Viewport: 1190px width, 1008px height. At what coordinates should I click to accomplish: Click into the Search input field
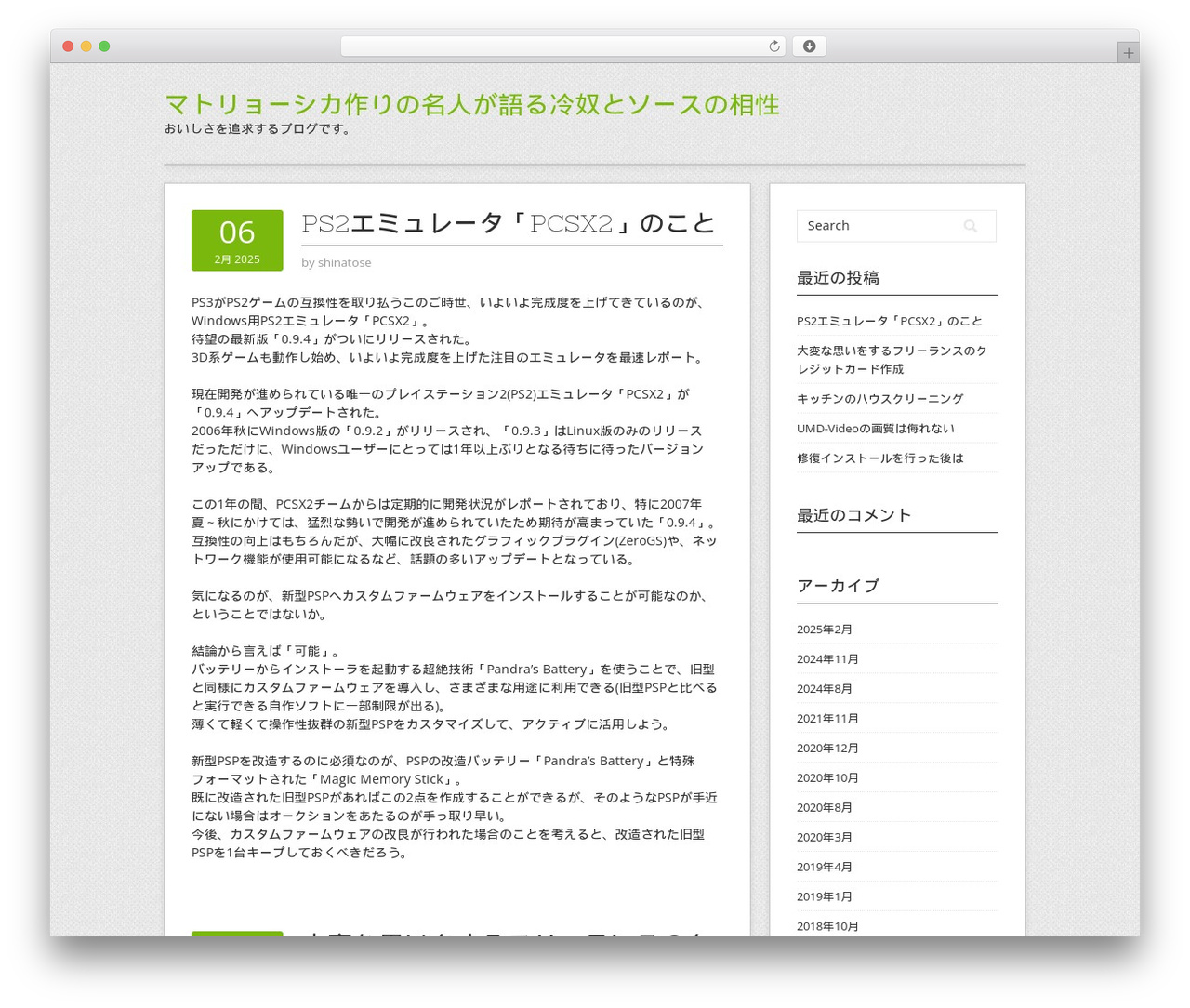tap(896, 226)
